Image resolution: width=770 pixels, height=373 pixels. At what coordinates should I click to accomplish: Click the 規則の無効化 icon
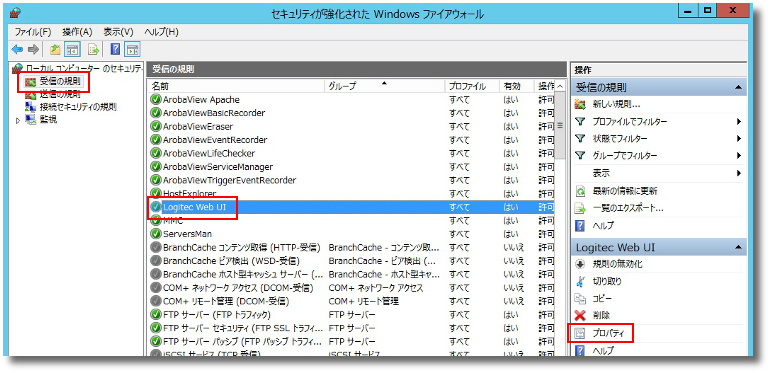coord(581,265)
